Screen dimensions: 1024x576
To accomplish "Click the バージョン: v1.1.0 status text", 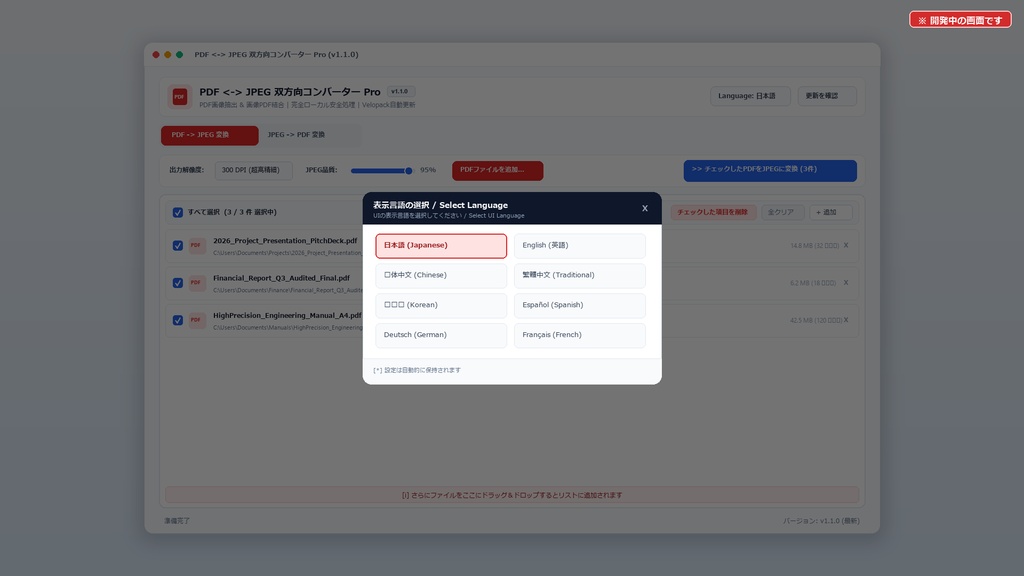I will point(821,521).
